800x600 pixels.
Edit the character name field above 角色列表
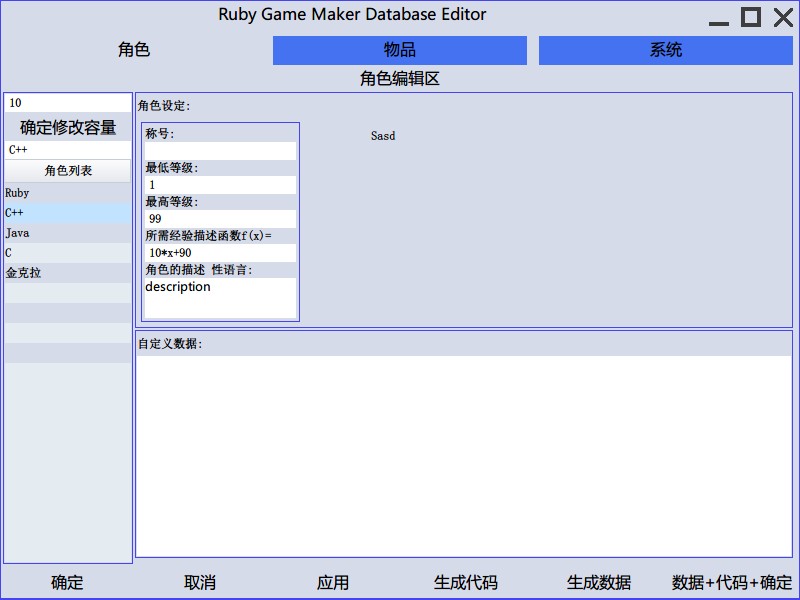[68, 149]
